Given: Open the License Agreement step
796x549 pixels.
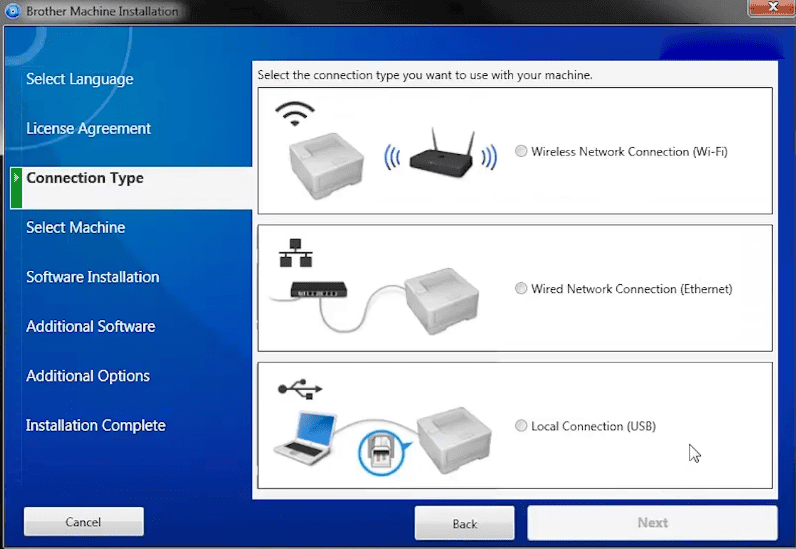Looking at the screenshot, I should [x=88, y=128].
